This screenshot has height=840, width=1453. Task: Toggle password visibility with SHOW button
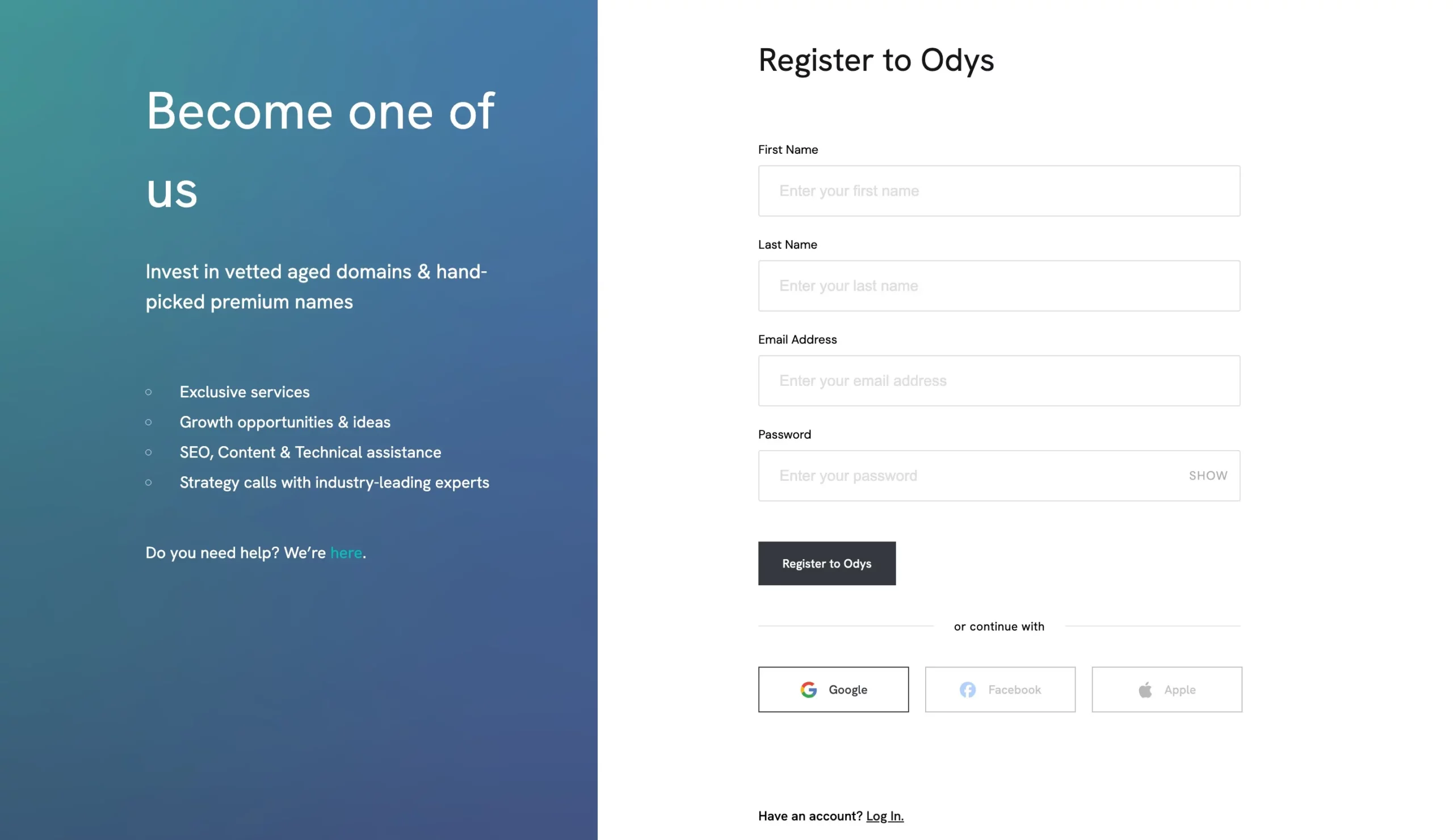pos(1207,475)
